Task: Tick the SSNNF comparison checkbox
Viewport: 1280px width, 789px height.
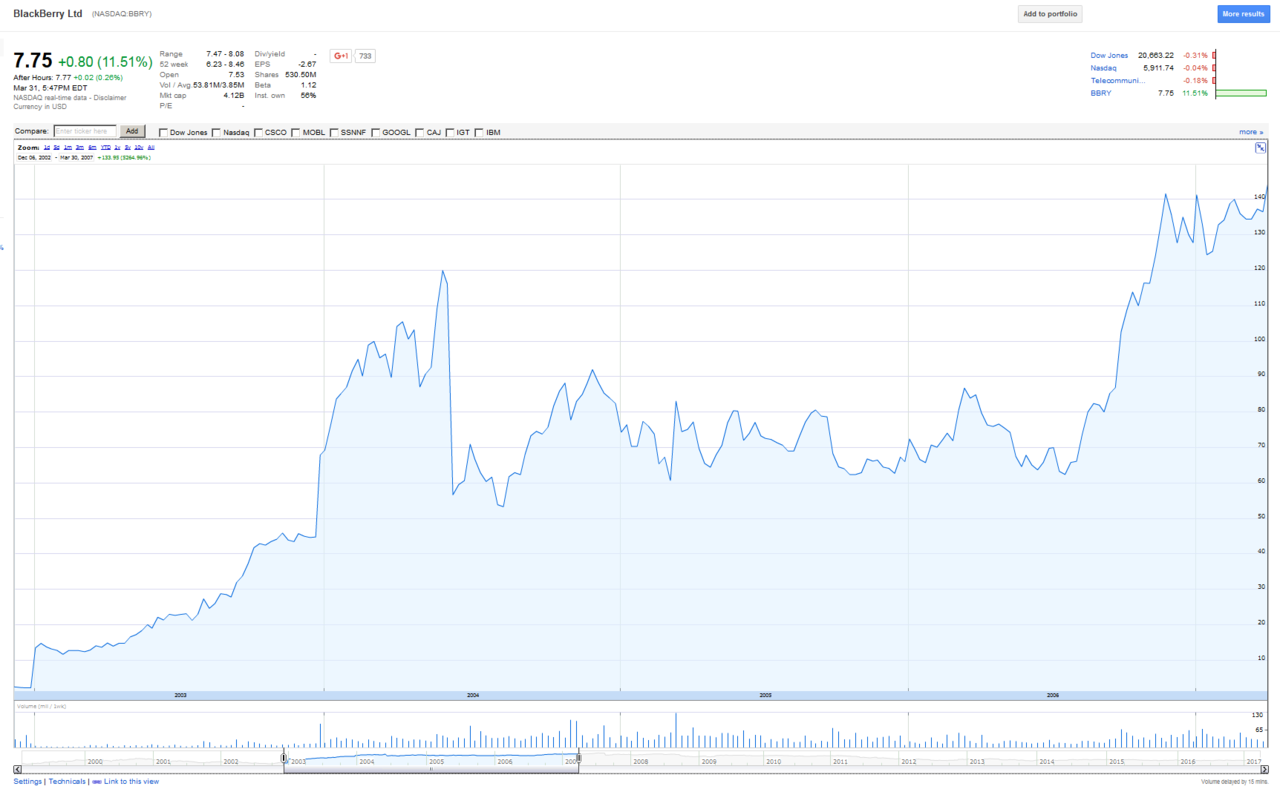Action: click(334, 132)
